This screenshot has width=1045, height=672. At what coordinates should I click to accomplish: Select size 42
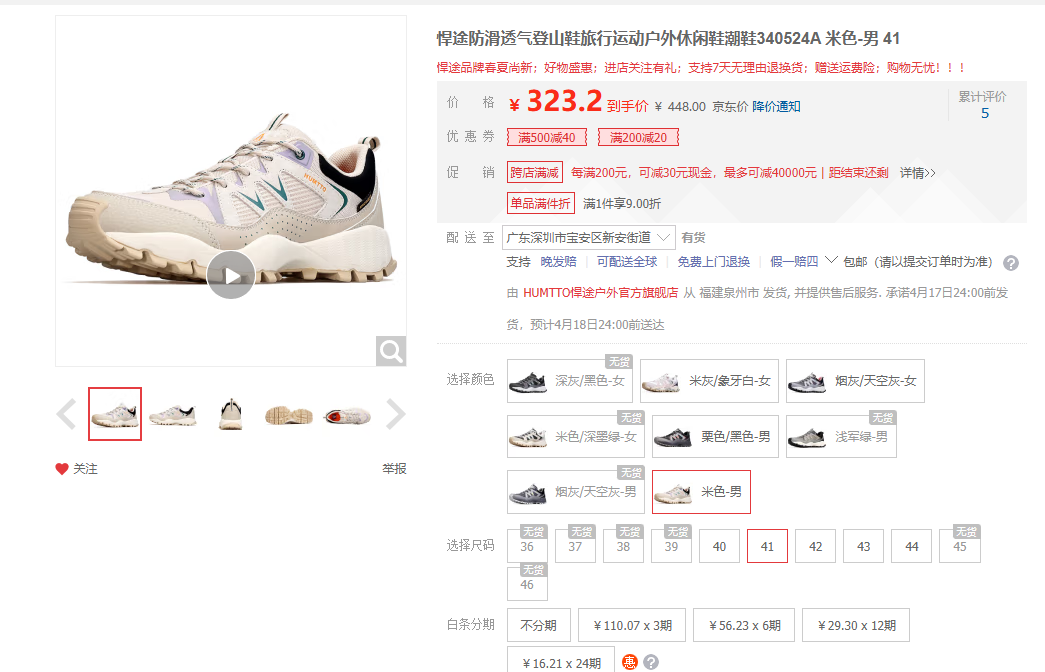click(x=816, y=546)
